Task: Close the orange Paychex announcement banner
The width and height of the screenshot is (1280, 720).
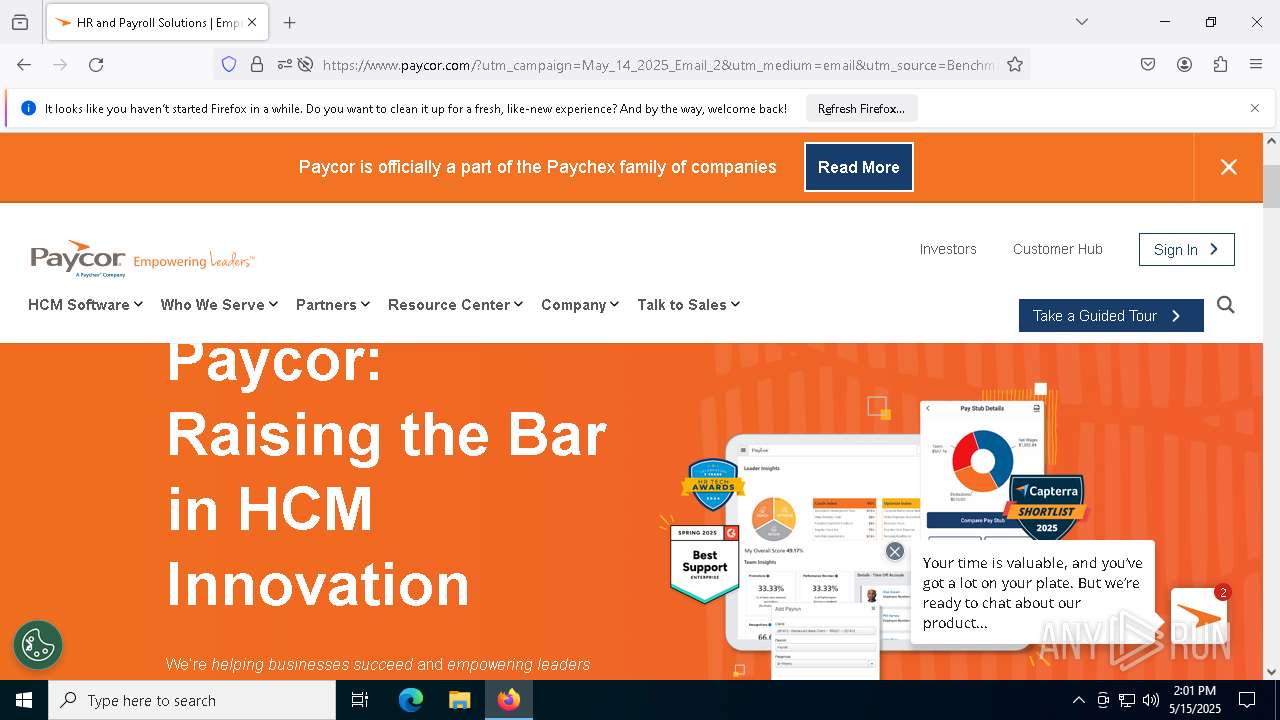Action: click(1229, 167)
